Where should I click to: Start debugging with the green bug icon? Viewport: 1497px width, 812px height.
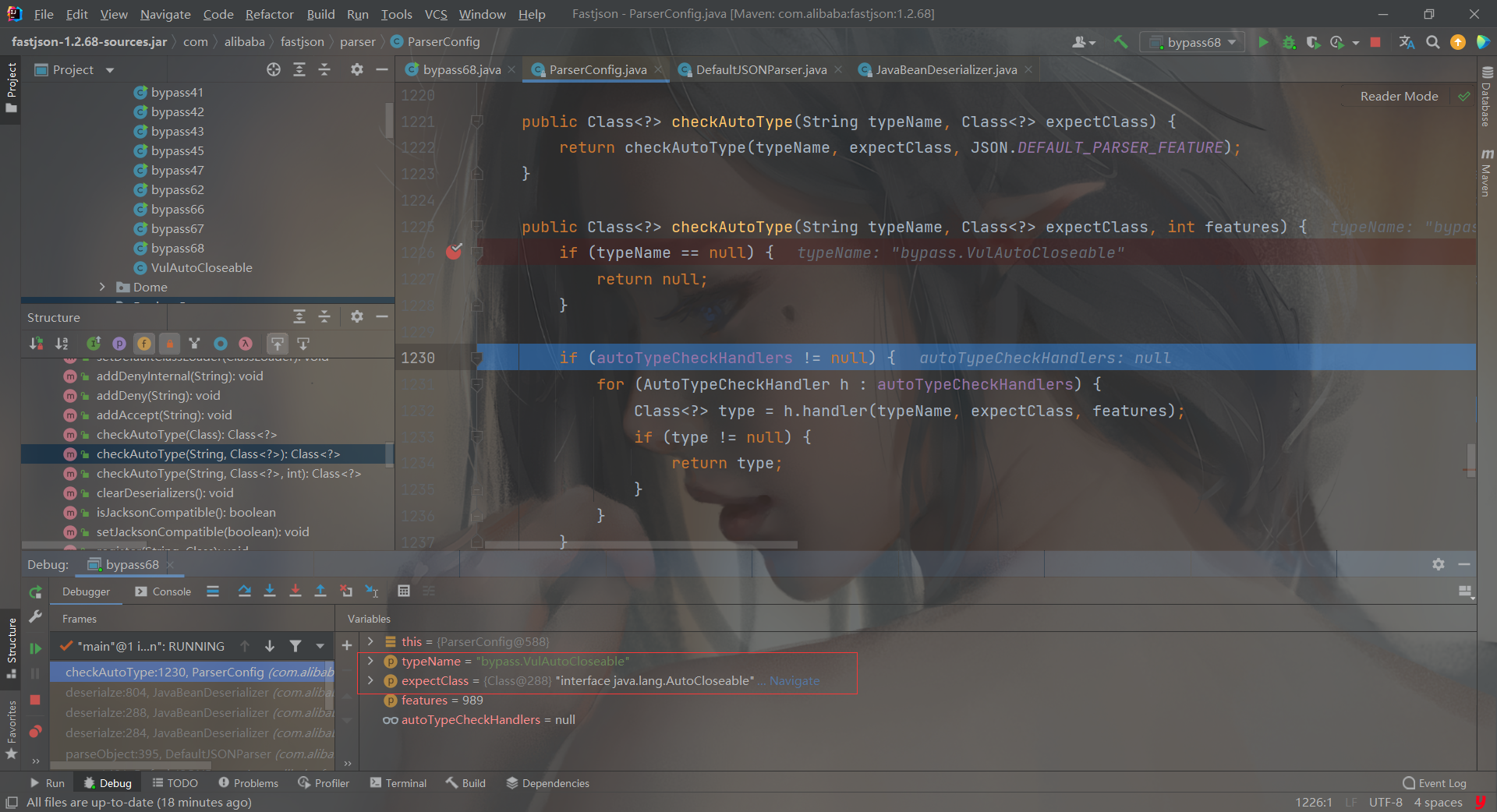[x=1289, y=42]
